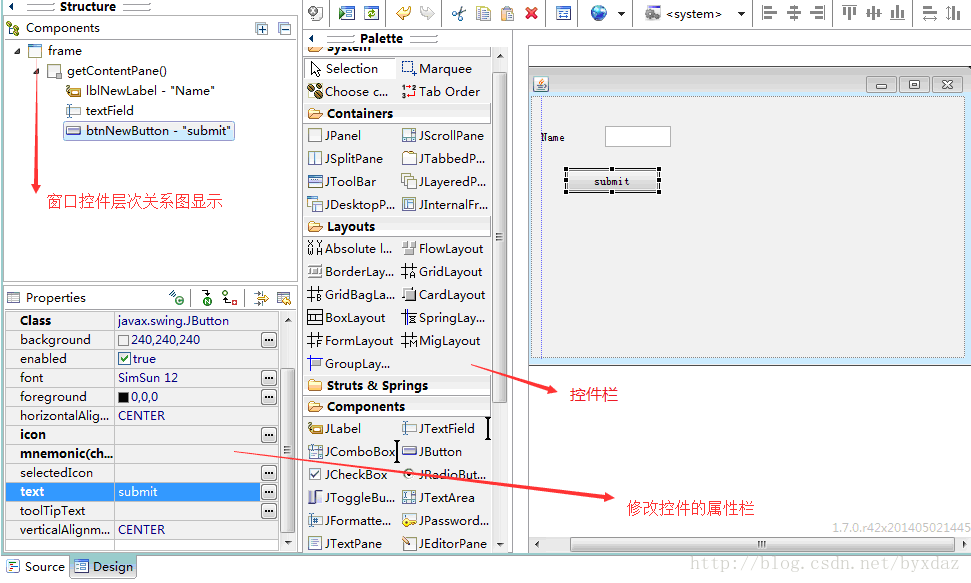Switch to the Source tab
The width and height of the screenshot is (971, 583).
coord(36,566)
